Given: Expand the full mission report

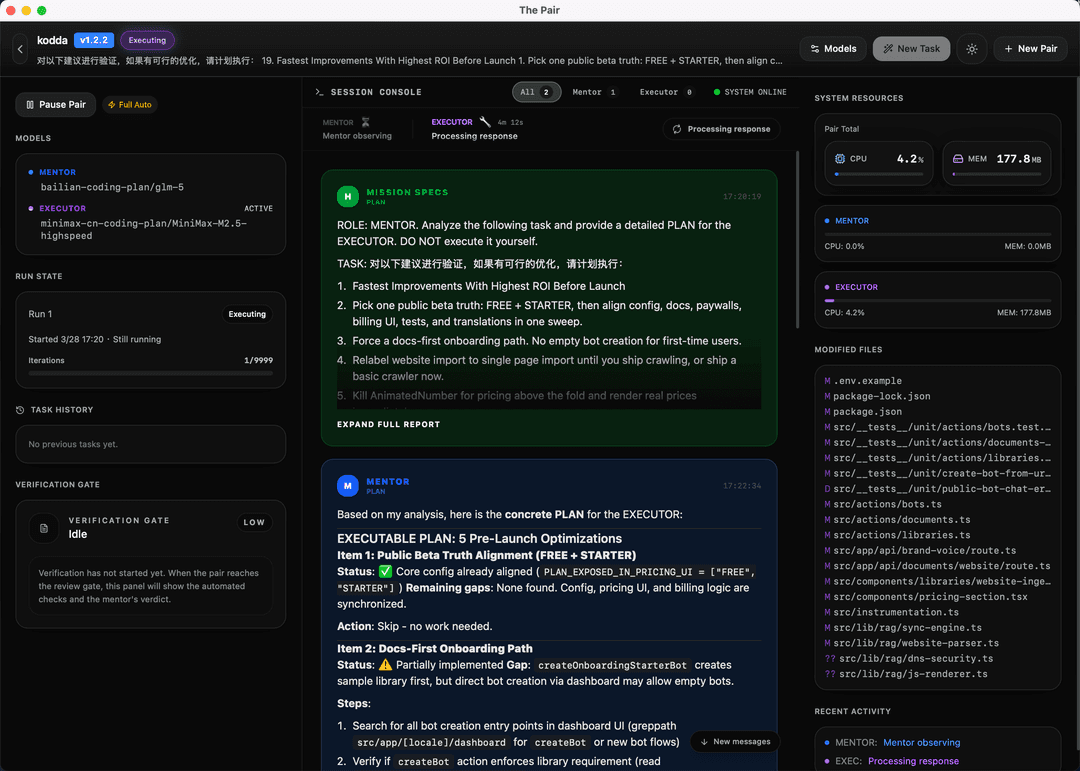Looking at the screenshot, I should 388,424.
